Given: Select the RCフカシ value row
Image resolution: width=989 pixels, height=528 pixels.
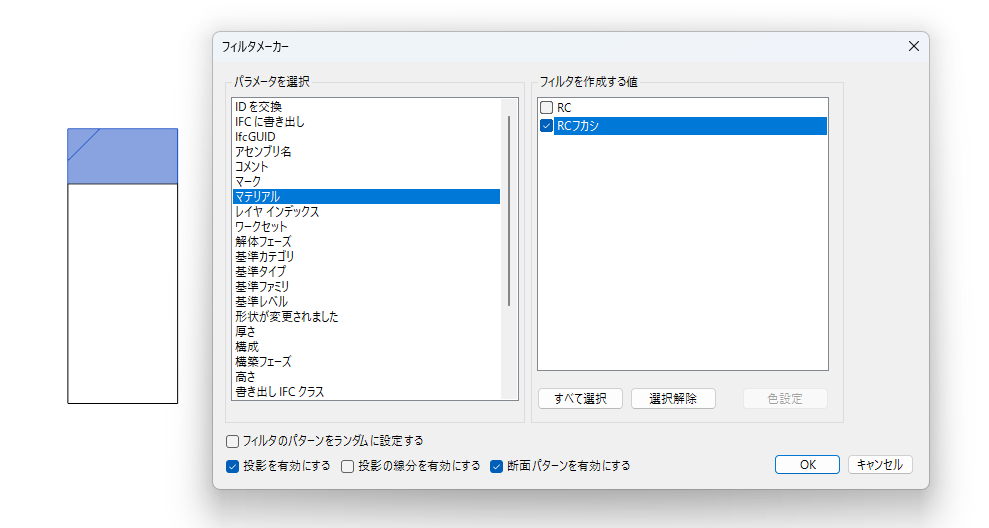Looking at the screenshot, I should [691, 126].
